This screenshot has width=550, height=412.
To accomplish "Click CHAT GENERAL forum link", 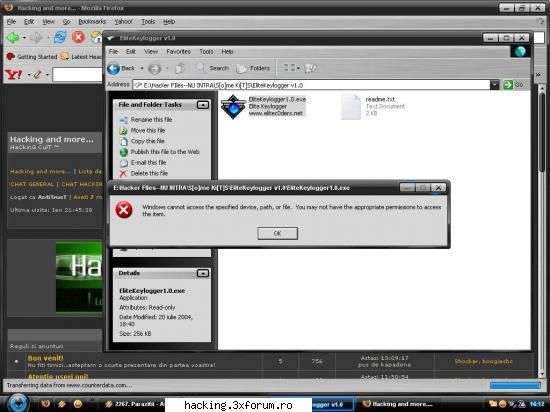I will click(x=32, y=184).
